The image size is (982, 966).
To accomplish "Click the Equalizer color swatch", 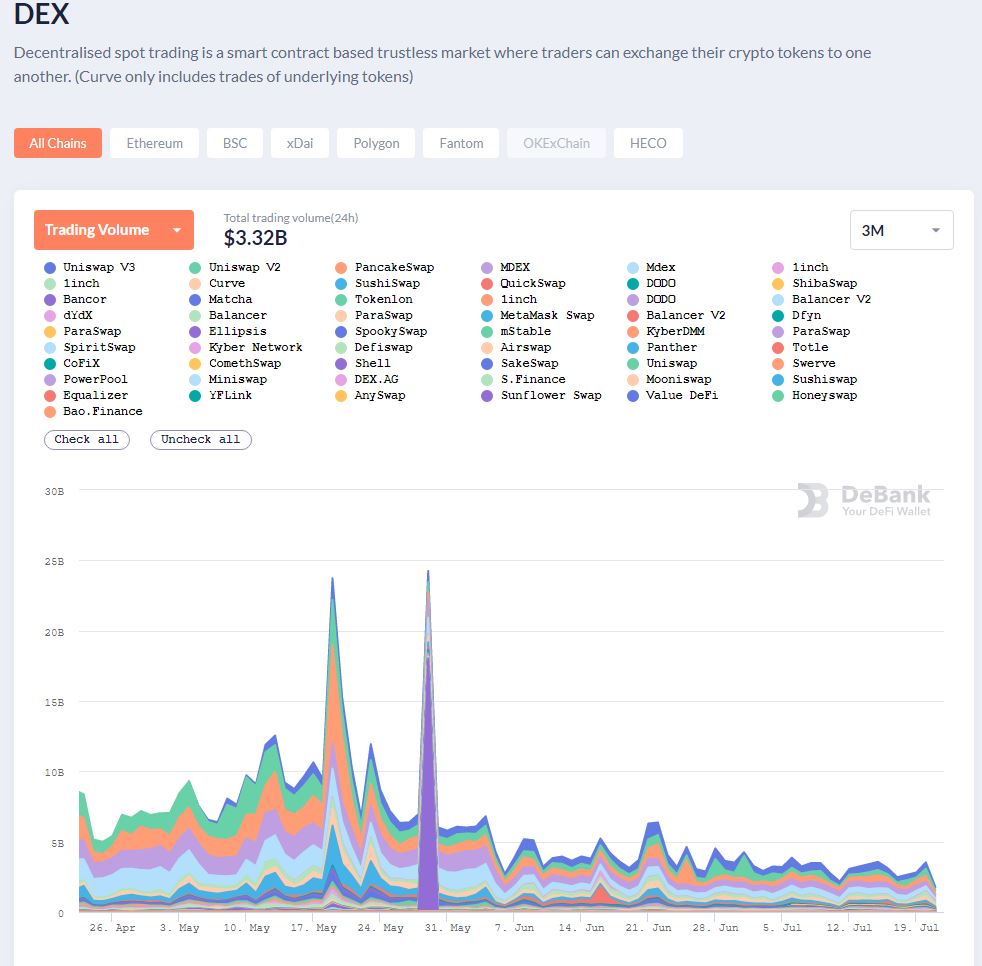I will [50, 396].
